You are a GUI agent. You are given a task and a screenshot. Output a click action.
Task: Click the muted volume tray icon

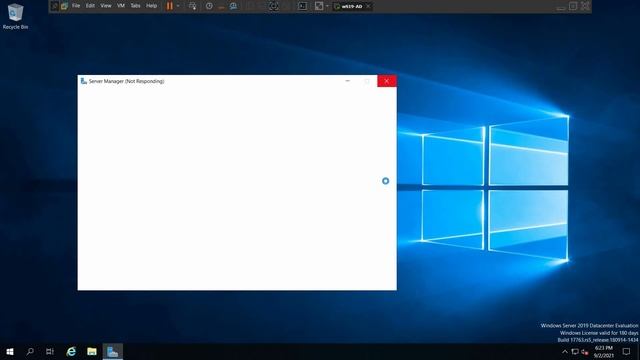tap(585, 351)
